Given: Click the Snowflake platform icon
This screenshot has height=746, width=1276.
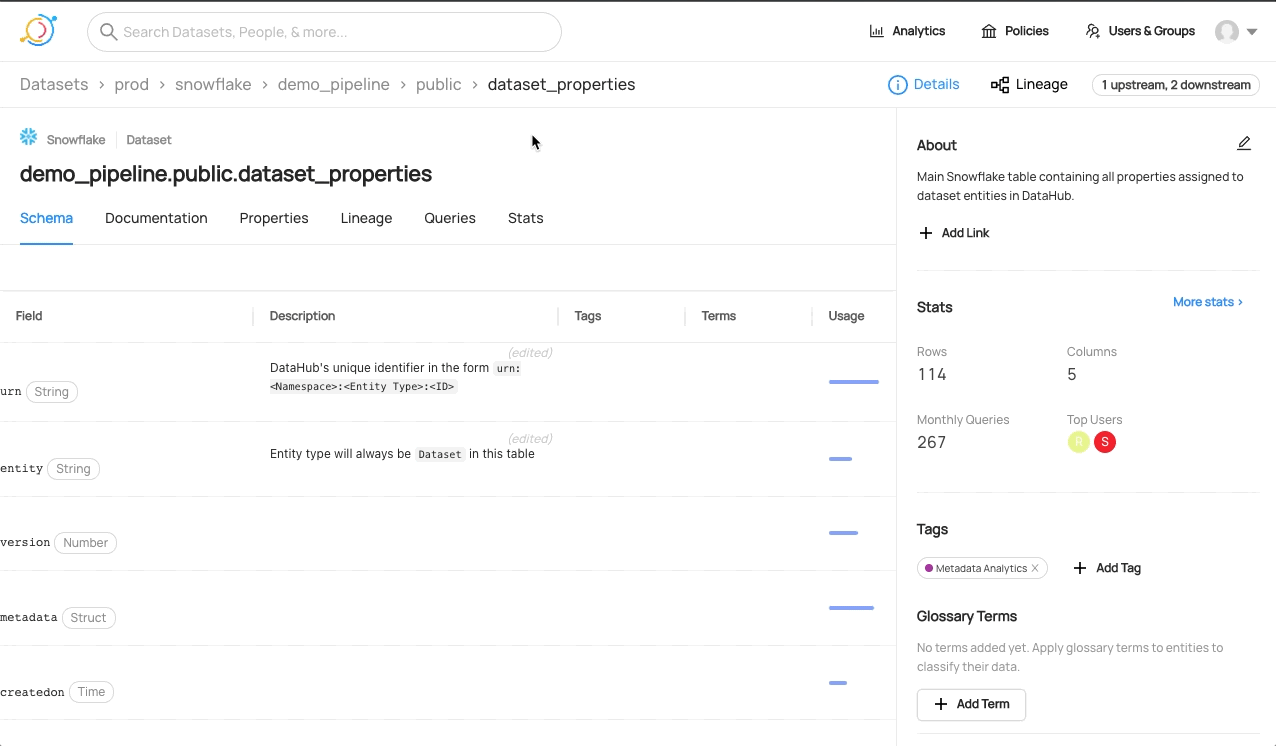Looking at the screenshot, I should click(29, 138).
